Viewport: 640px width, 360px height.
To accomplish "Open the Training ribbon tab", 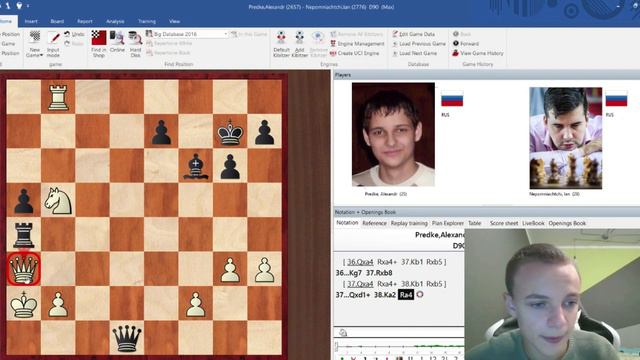I will click(147, 21).
